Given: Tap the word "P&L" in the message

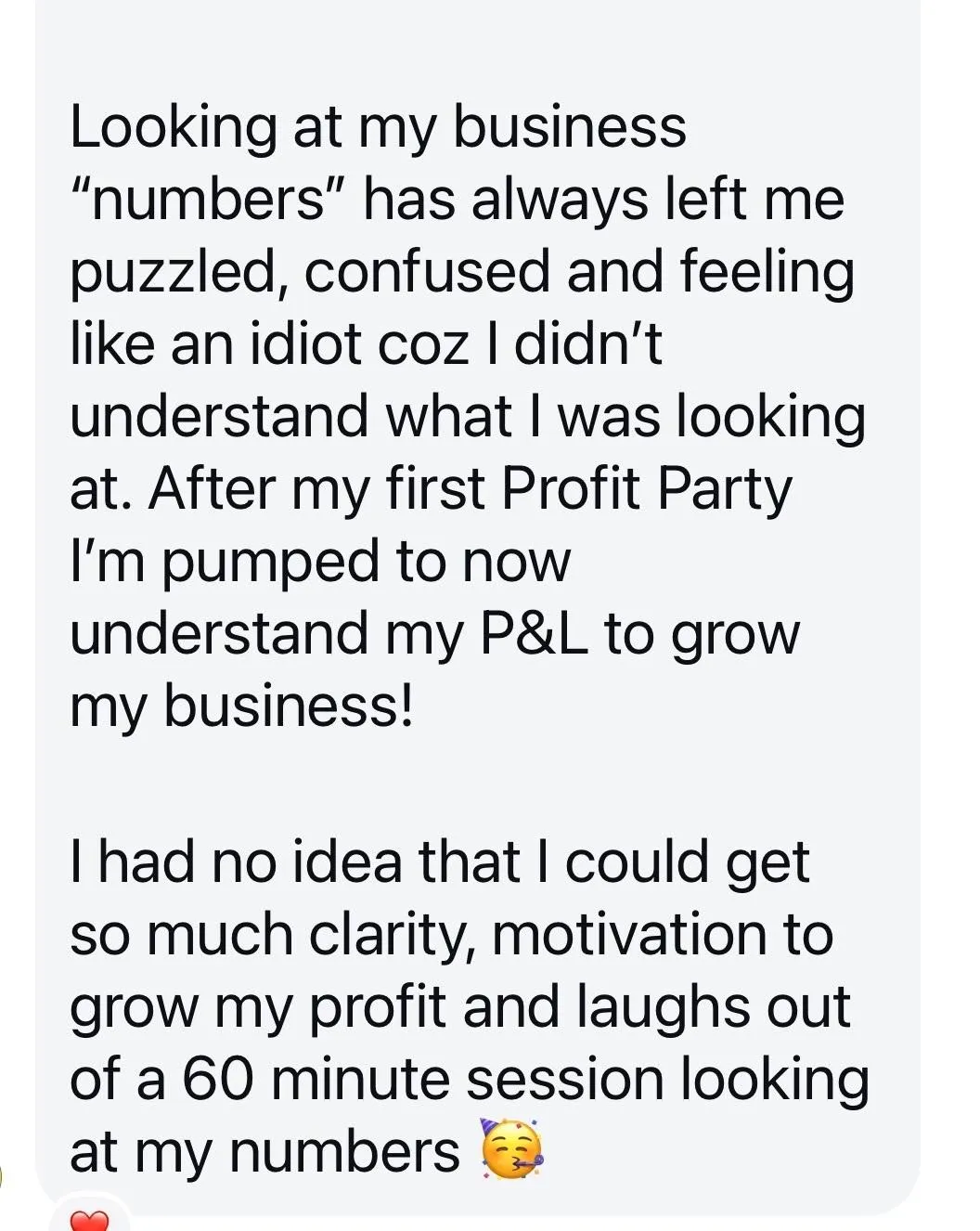Looking at the screenshot, I should 534,634.
